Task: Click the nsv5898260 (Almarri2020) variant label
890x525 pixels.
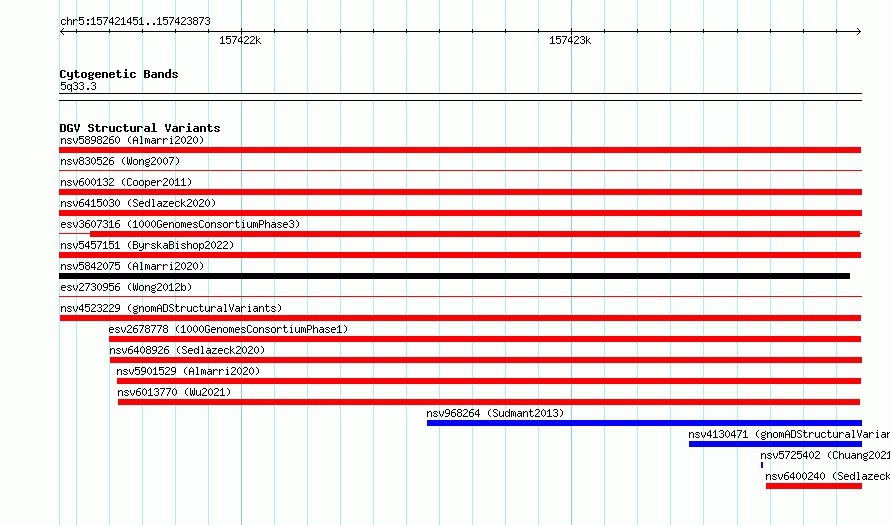Action: (x=132, y=140)
